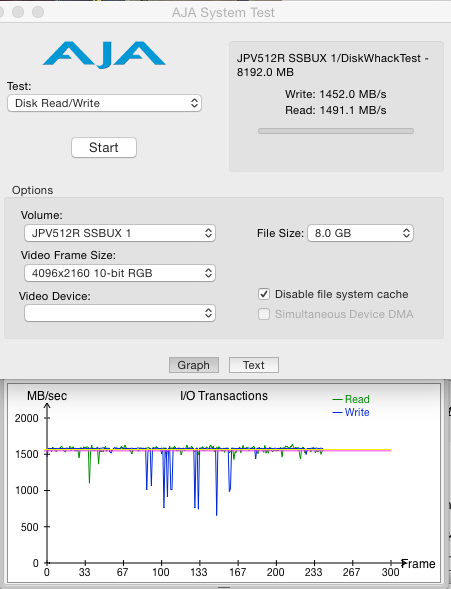Click the AJA logo

pyautogui.click(x=104, y=54)
